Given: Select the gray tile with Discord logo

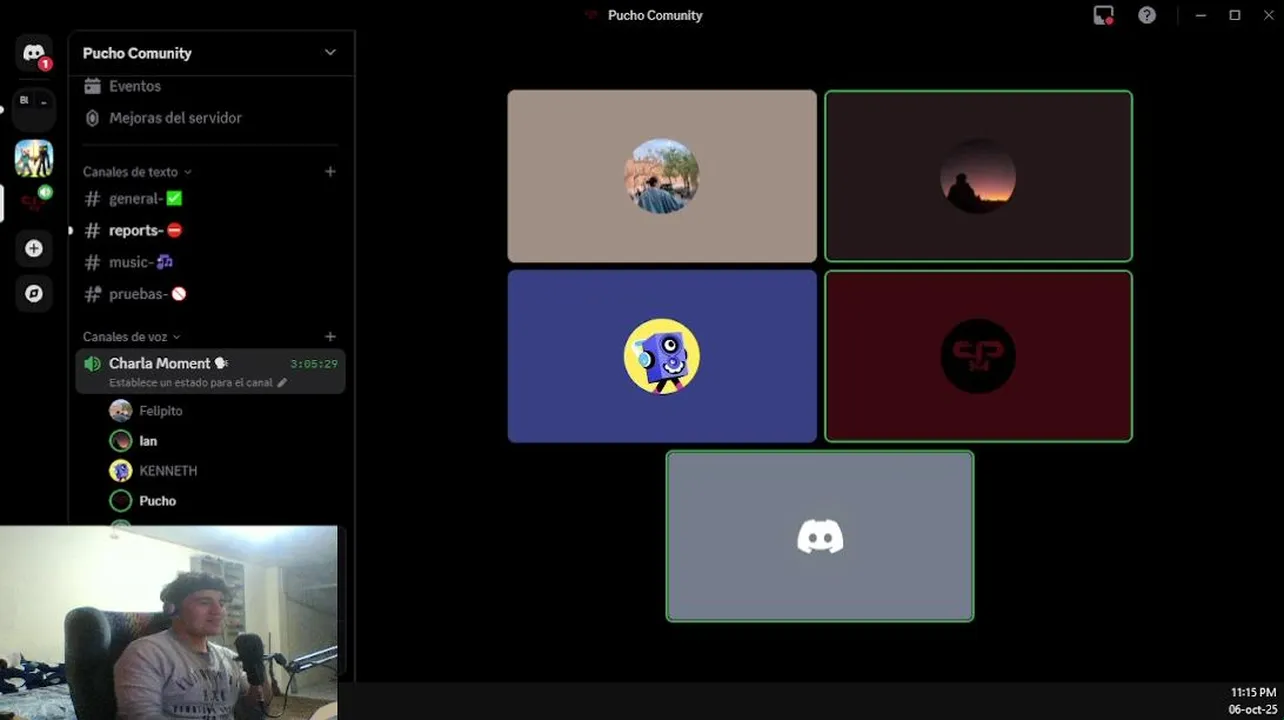Looking at the screenshot, I should click(820, 536).
